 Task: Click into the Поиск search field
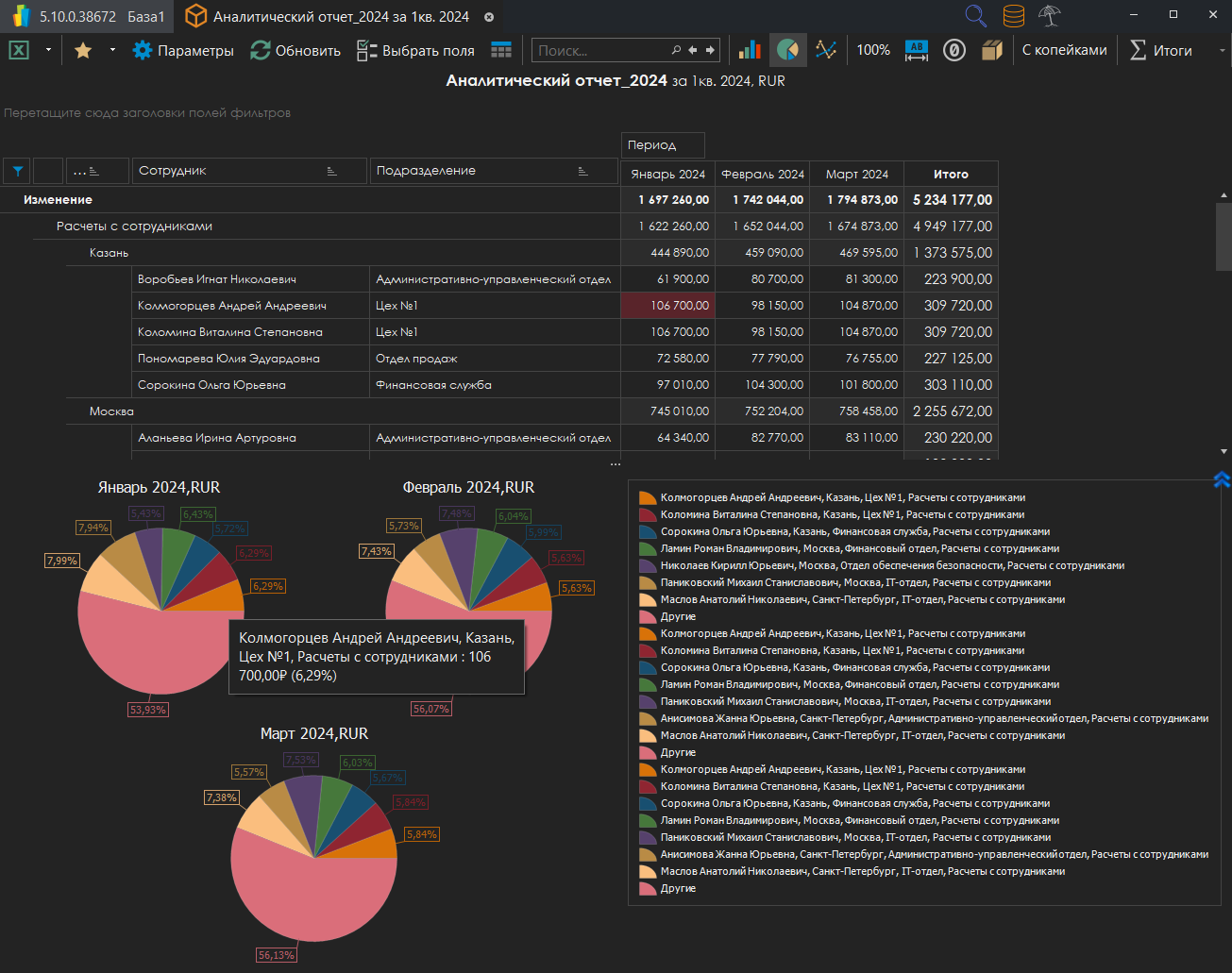click(x=600, y=50)
